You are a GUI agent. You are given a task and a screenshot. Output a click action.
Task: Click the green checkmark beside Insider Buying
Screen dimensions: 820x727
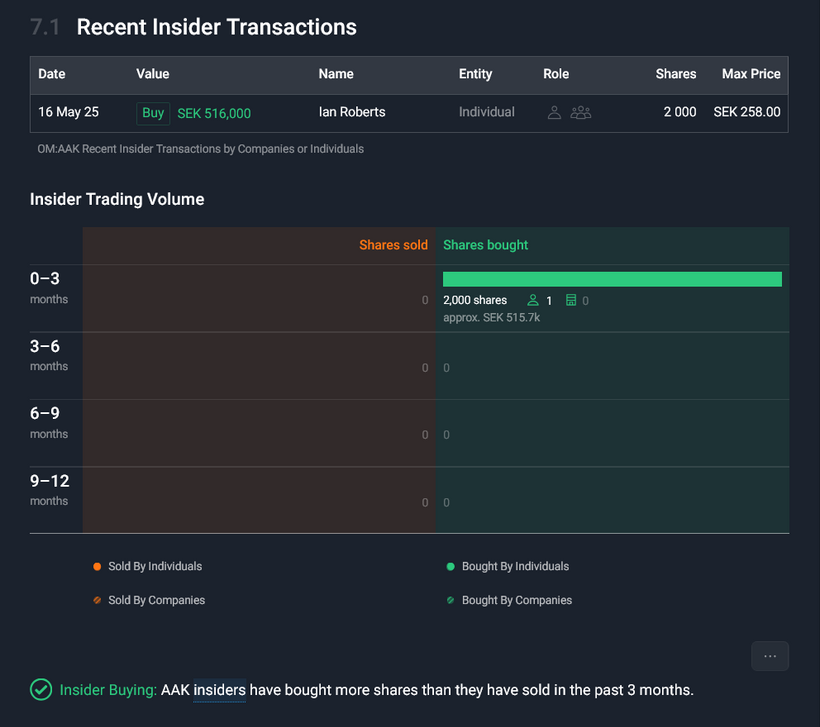[41, 690]
